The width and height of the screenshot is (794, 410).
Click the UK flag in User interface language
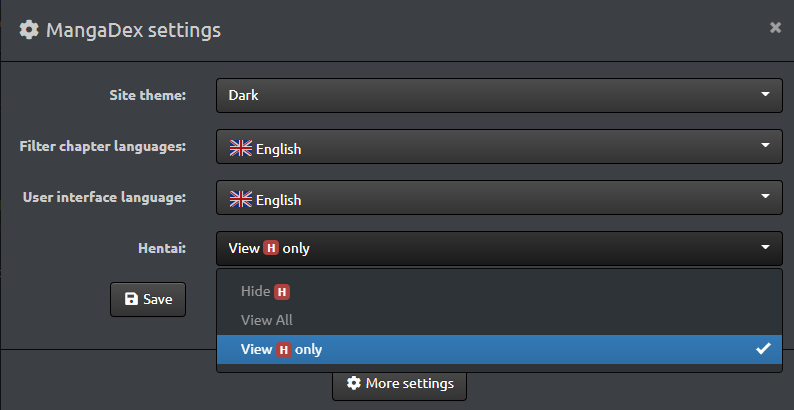pyautogui.click(x=241, y=199)
